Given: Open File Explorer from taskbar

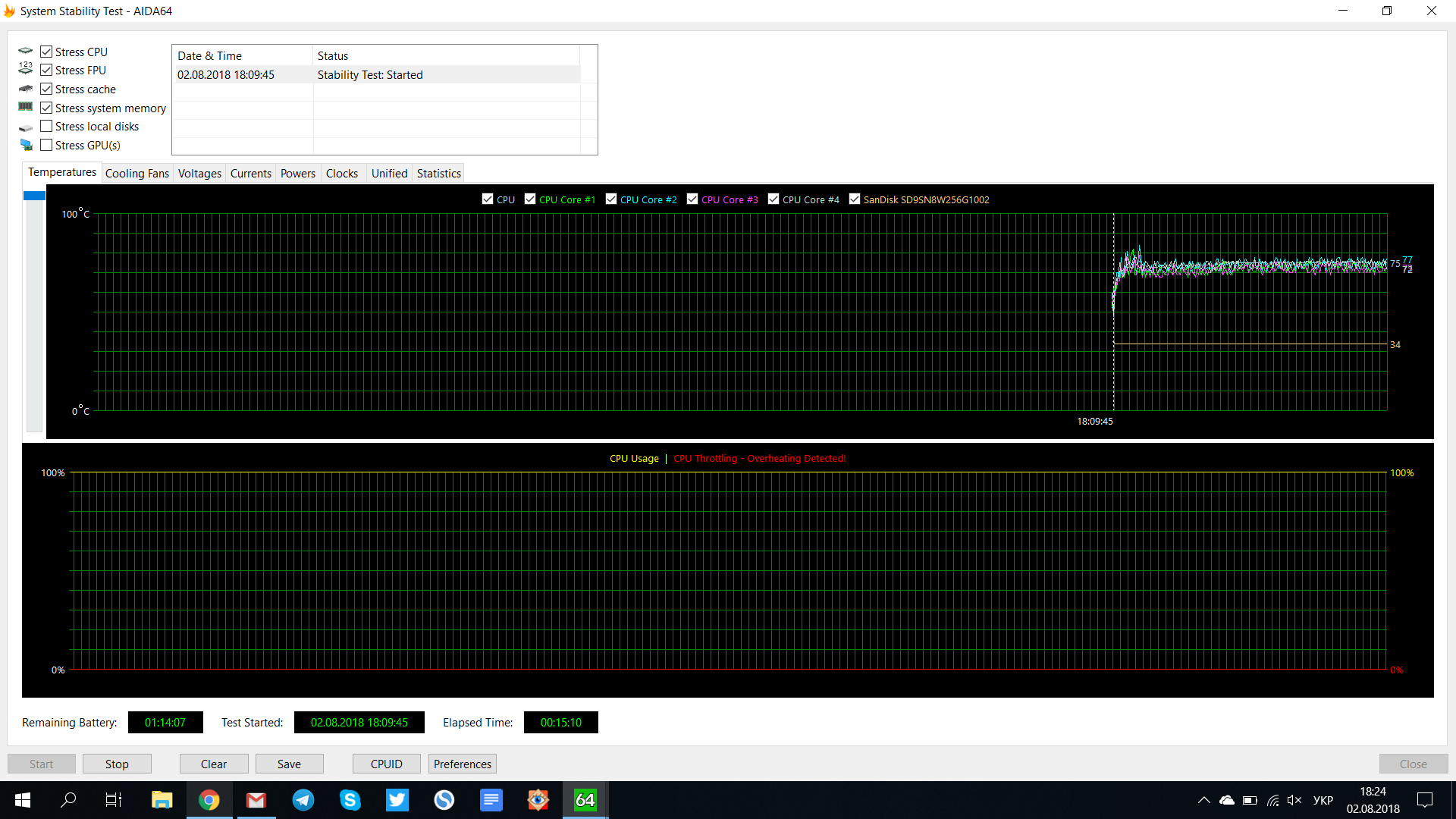Looking at the screenshot, I should [162, 800].
